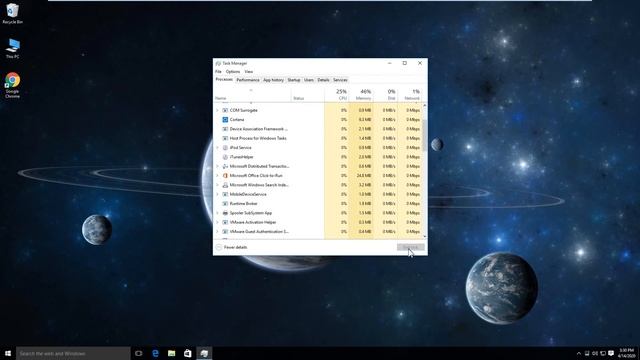640x360 pixels.
Task: Click the Spooler SubSystem App printer icon
Action: pos(225,213)
